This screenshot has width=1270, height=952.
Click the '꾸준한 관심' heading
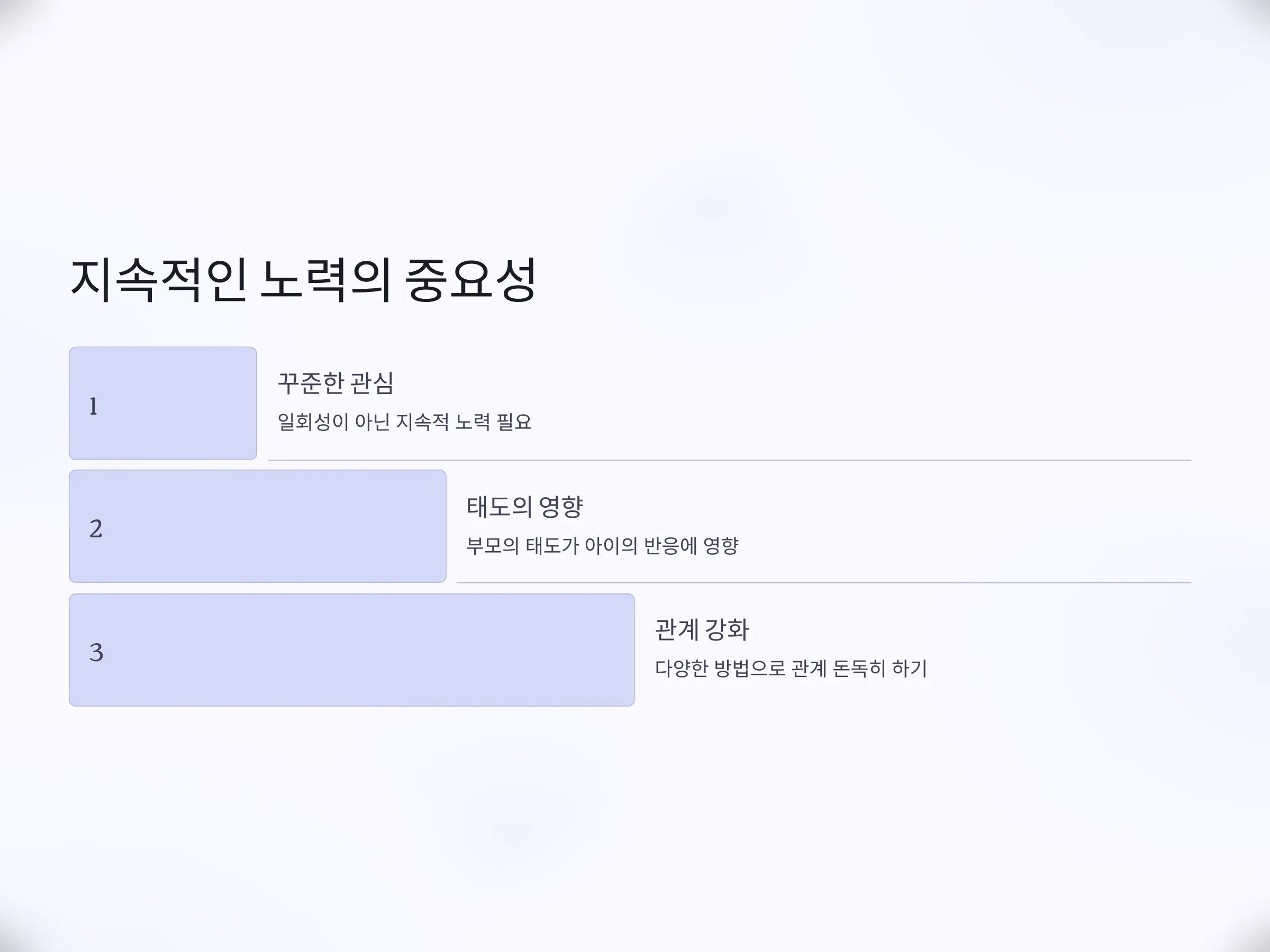click(336, 383)
